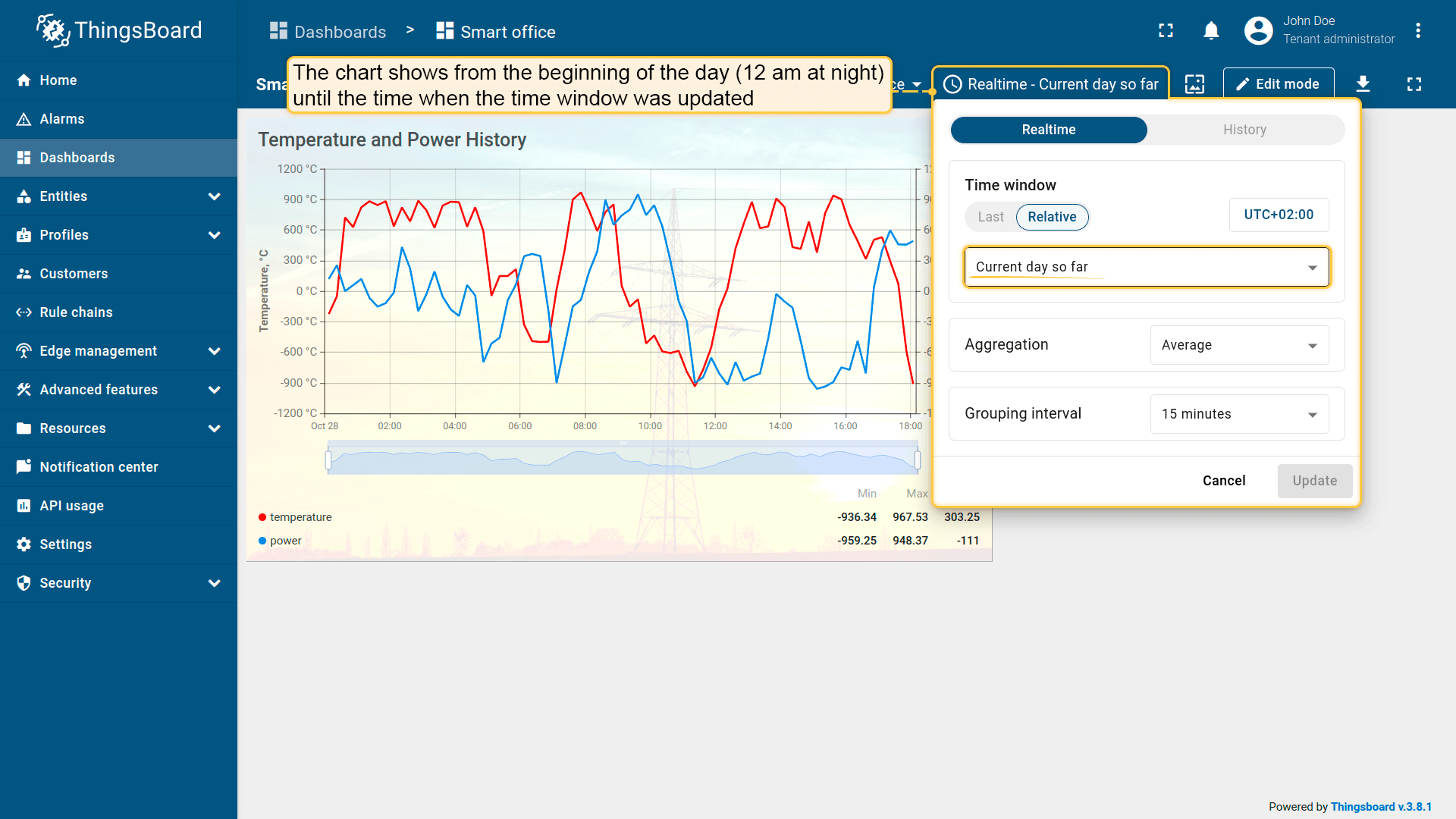This screenshot has width=1456, height=819.
Task: Select the Relative time window option
Action: point(1052,217)
